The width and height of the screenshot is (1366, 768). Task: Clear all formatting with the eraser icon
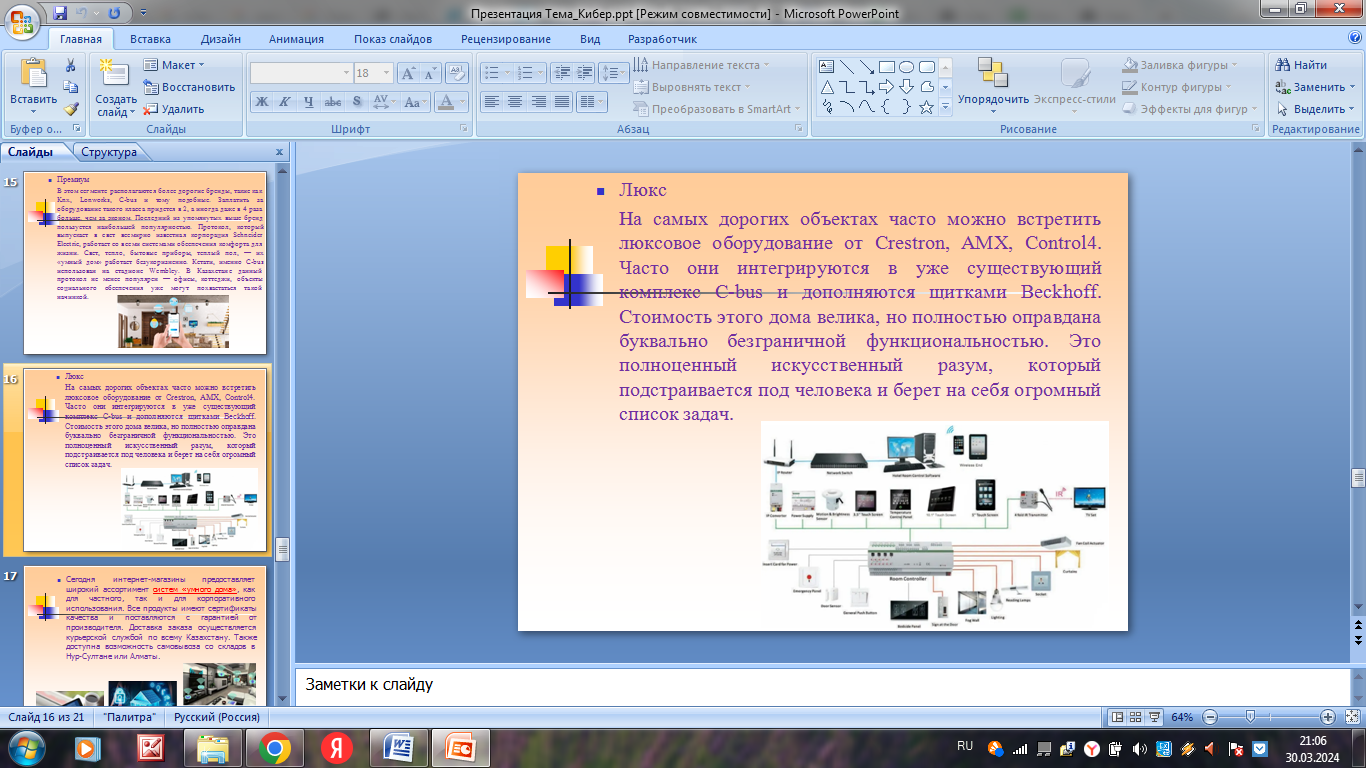[x=457, y=73]
